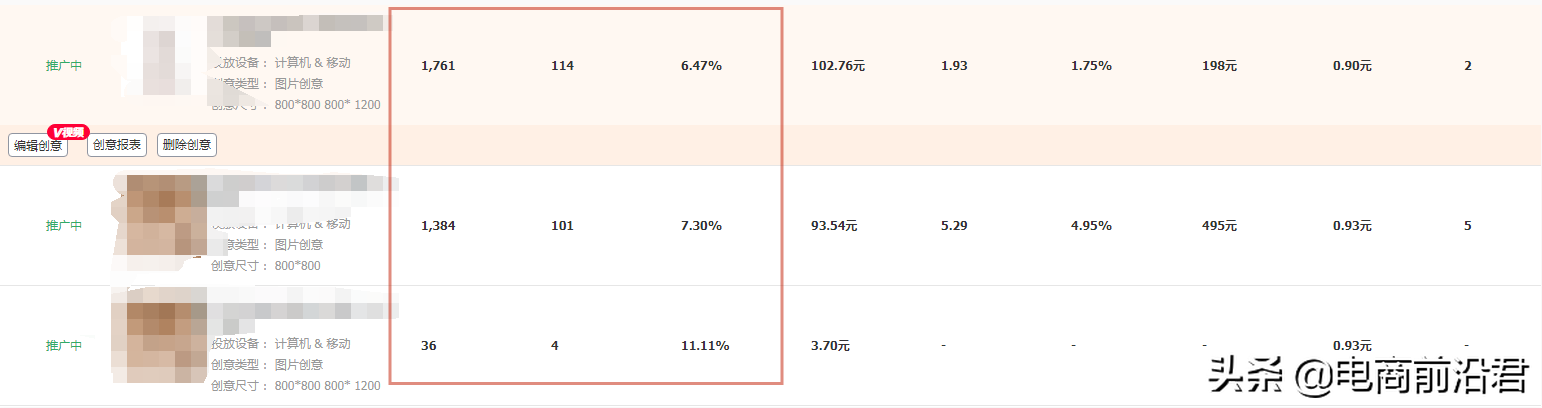Click the 11.11% click-rate cell

704,346
